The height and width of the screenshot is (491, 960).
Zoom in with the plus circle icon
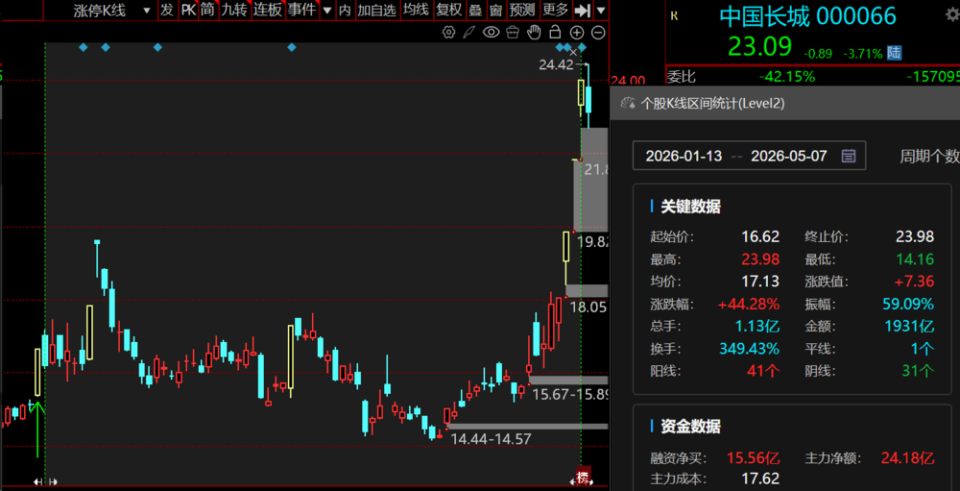pyautogui.click(x=577, y=32)
